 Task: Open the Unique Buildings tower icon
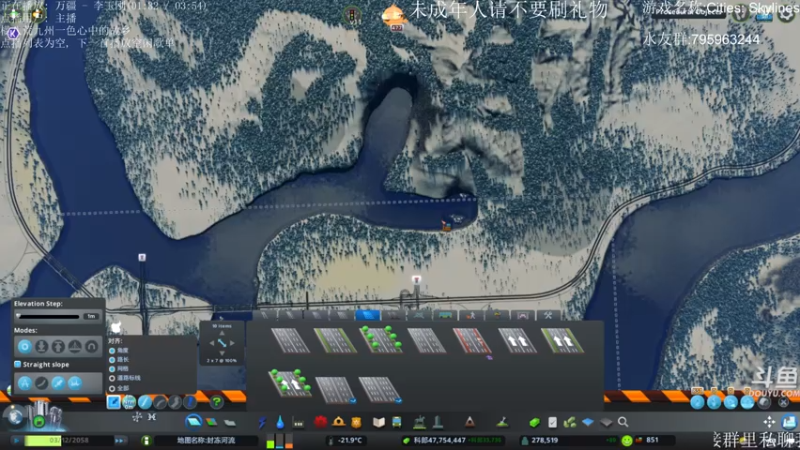coord(438,422)
